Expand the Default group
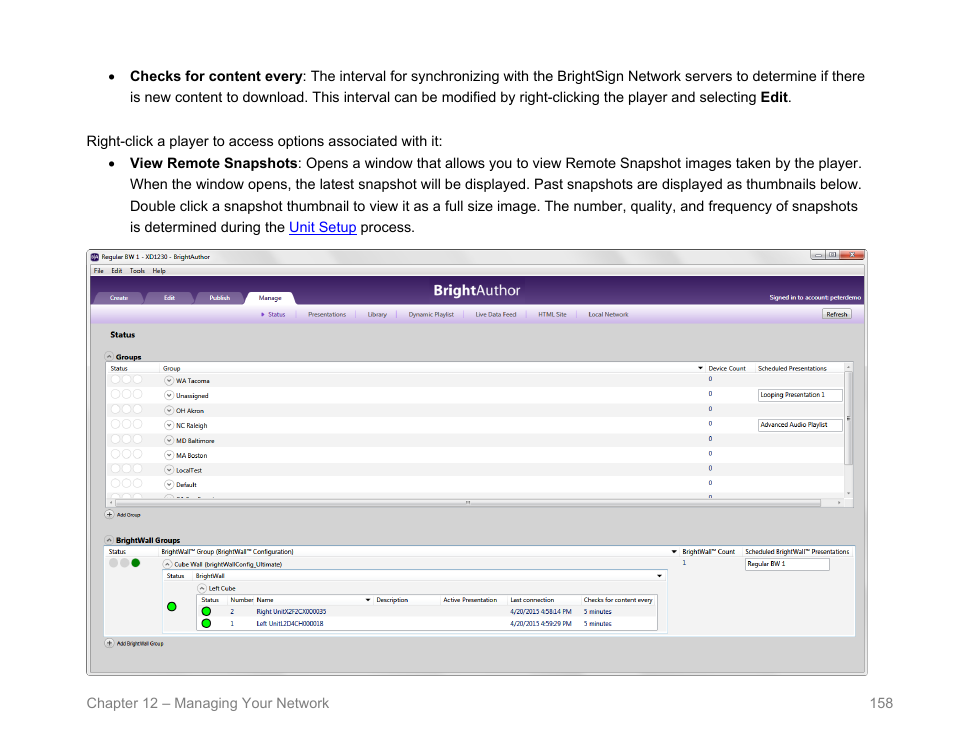The image size is (954, 738). coord(169,485)
